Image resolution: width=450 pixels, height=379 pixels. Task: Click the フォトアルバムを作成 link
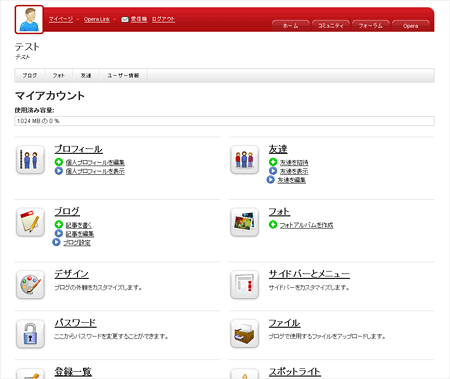coord(306,225)
